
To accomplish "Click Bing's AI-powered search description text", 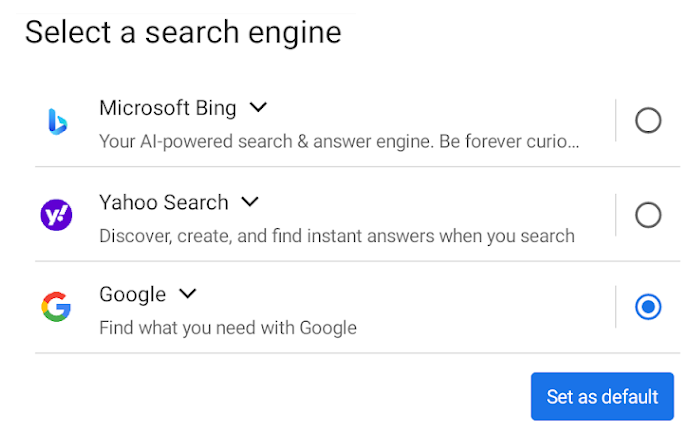I will click(x=338, y=141).
